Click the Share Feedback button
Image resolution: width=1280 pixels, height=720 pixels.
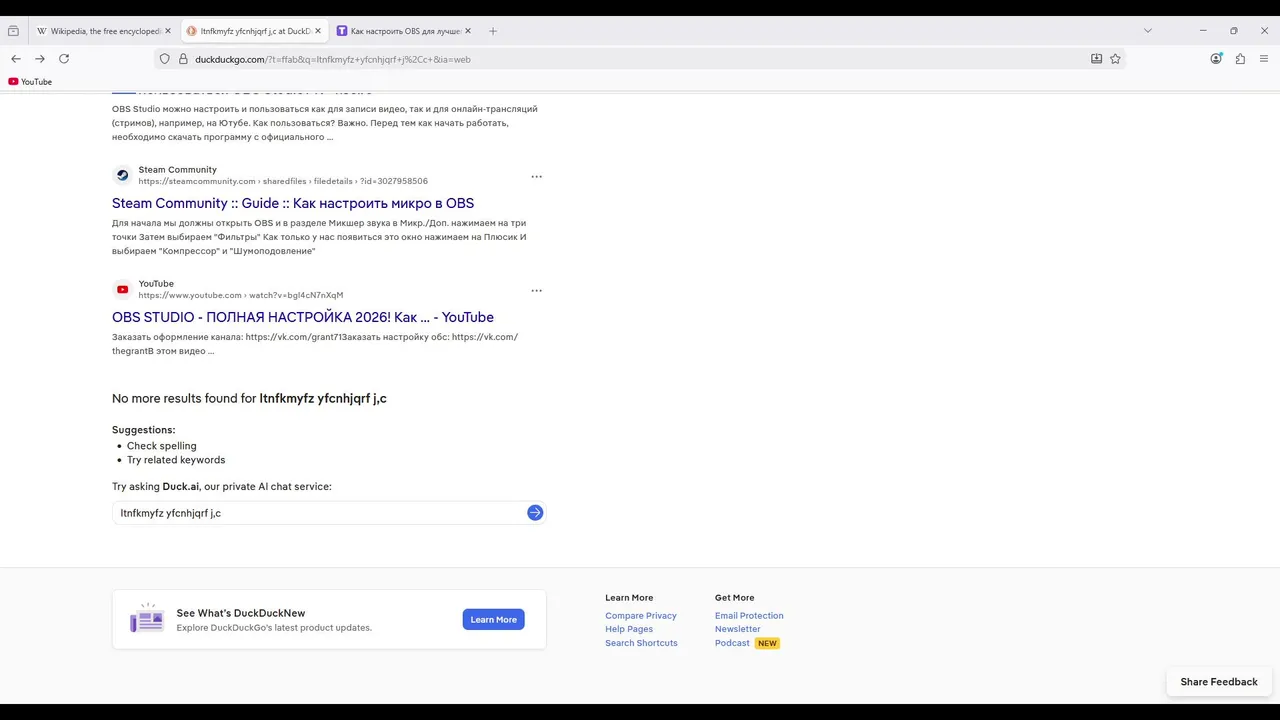pyautogui.click(x=1219, y=682)
